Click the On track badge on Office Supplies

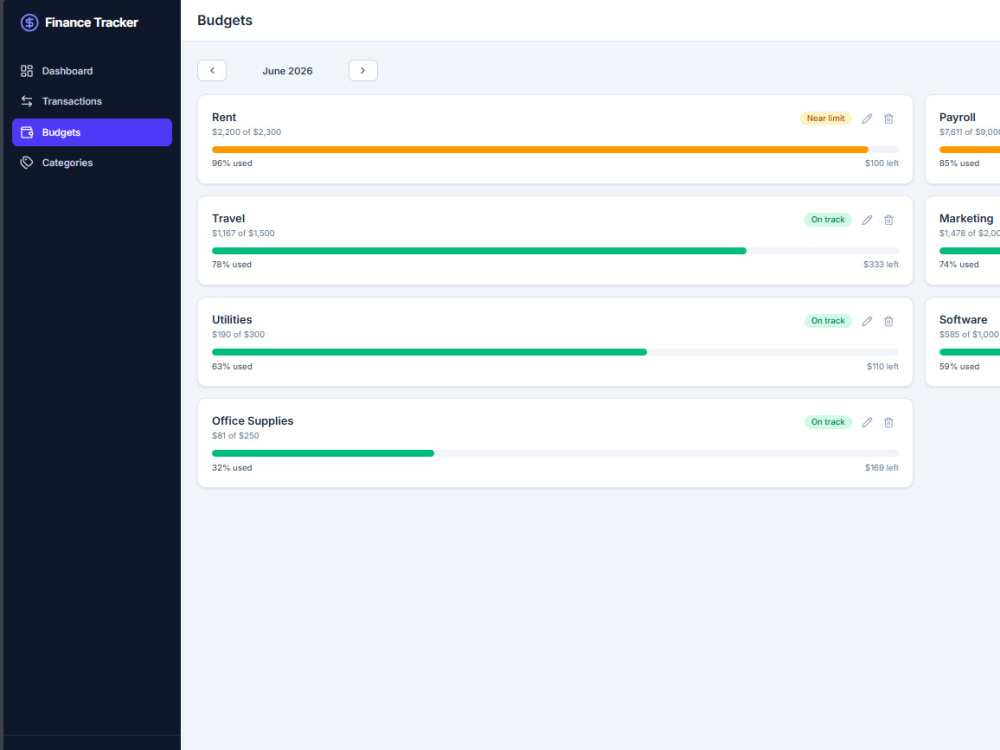[827, 422]
